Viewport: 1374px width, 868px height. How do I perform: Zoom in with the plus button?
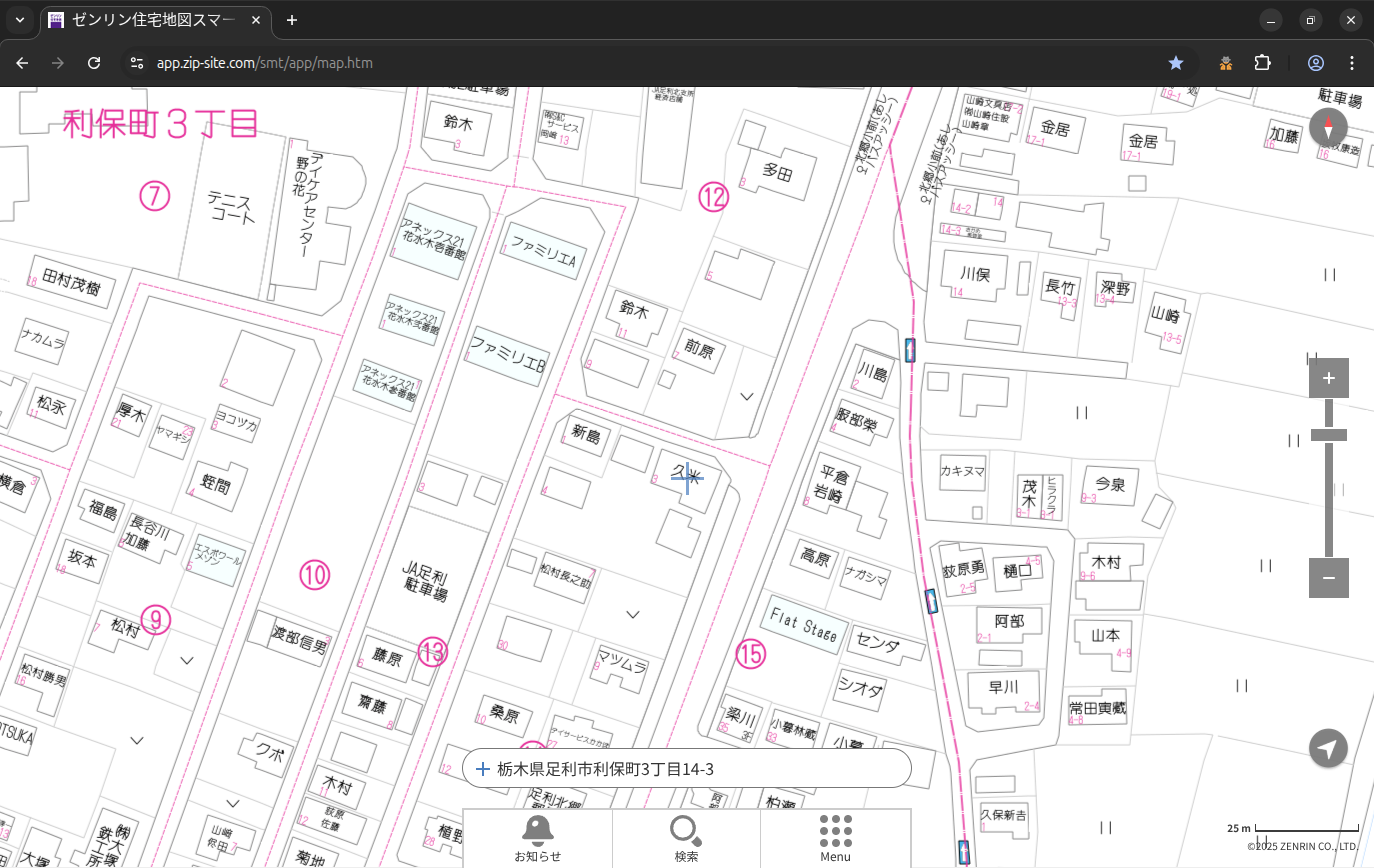[x=1328, y=378]
